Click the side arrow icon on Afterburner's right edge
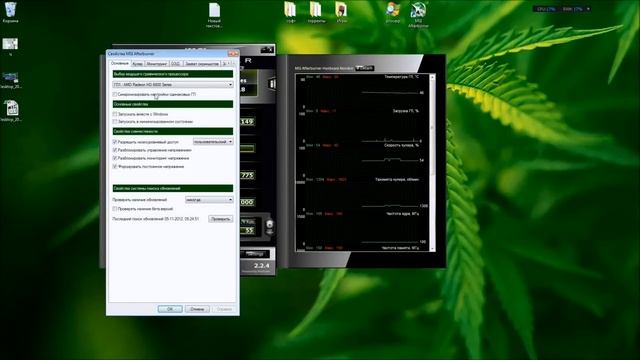The image size is (640, 360). pyautogui.click(x=272, y=84)
